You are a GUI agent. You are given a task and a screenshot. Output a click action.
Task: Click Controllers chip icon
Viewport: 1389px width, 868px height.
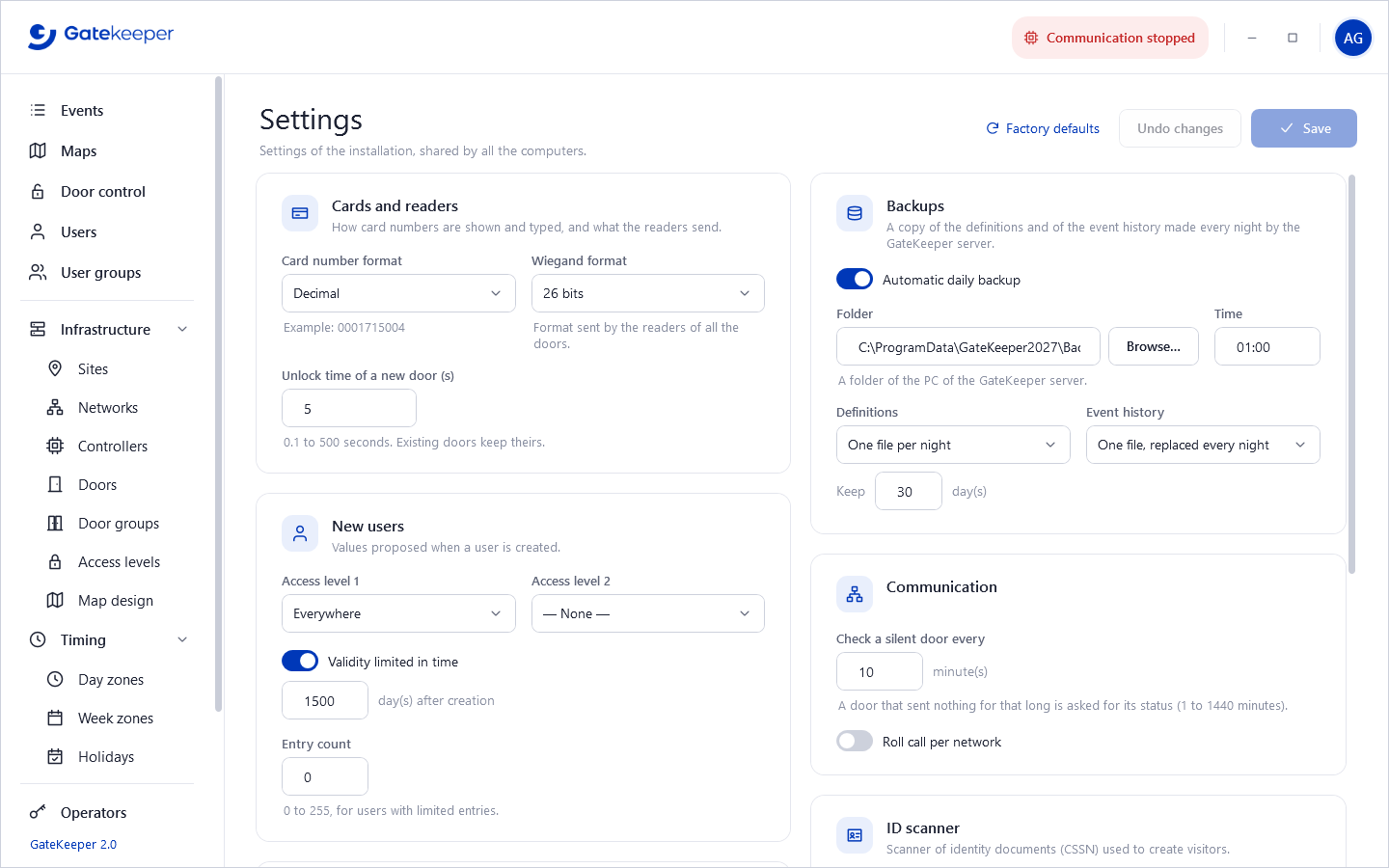coord(55,446)
